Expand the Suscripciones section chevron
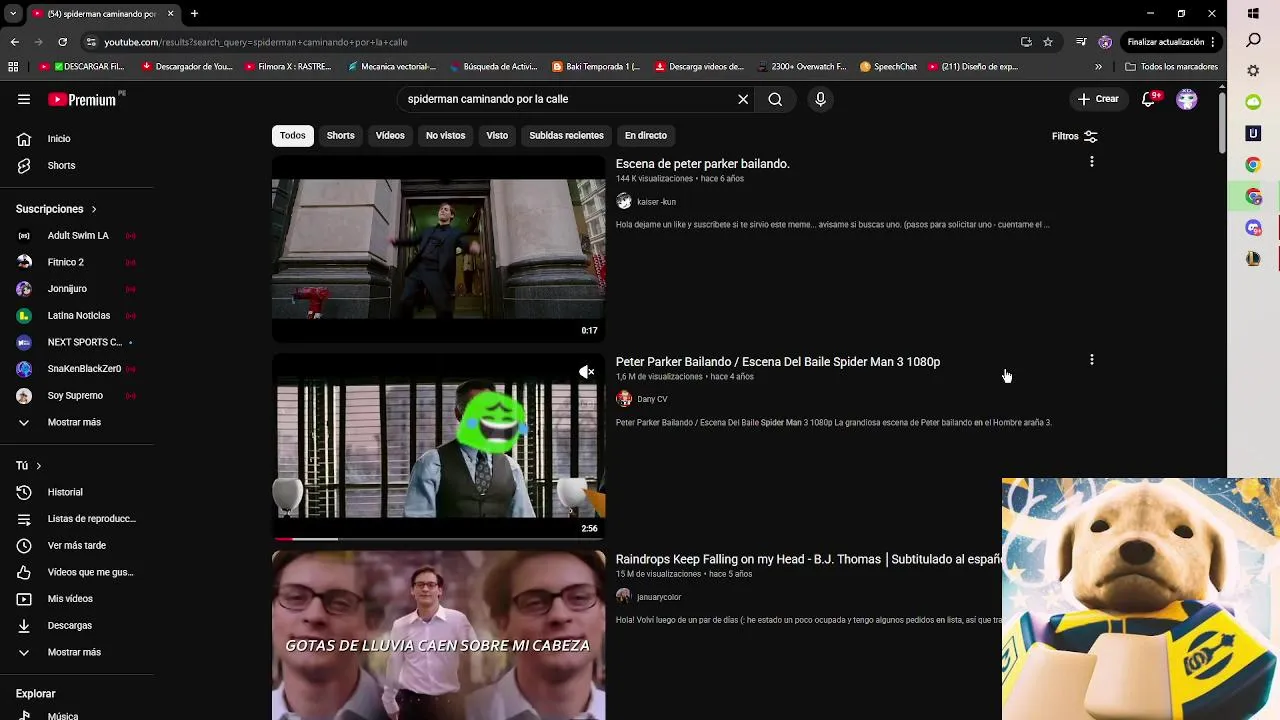The height and width of the screenshot is (720, 1280). [94, 209]
